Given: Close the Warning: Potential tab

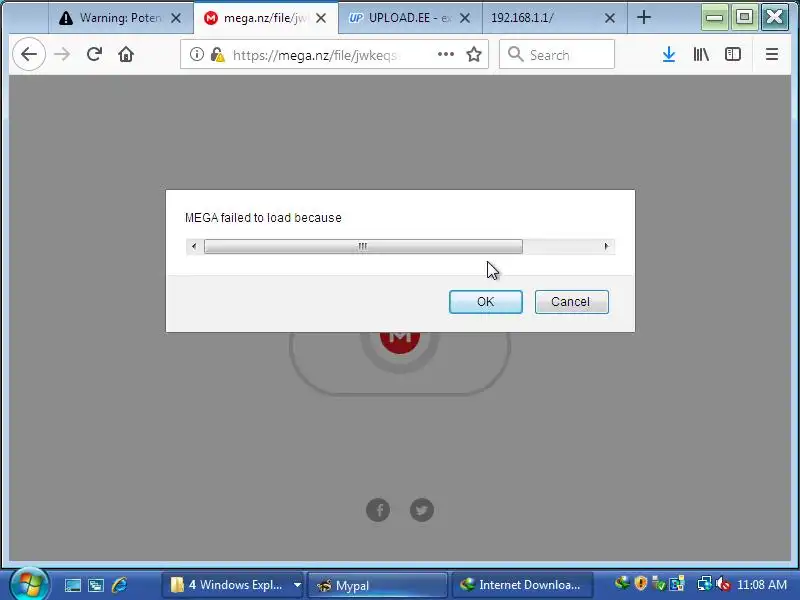Looking at the screenshot, I should (176, 18).
